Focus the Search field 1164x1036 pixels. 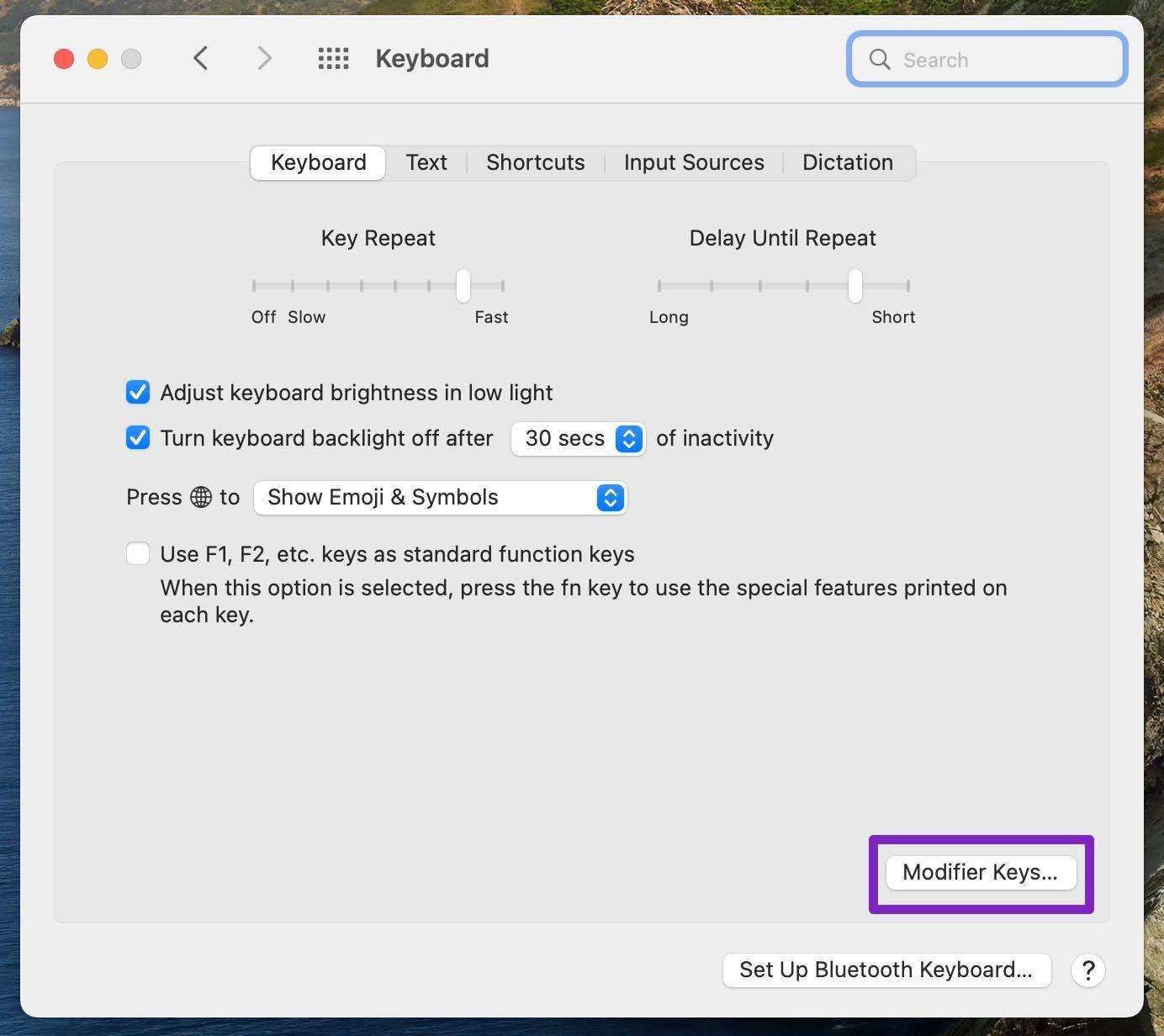(987, 59)
